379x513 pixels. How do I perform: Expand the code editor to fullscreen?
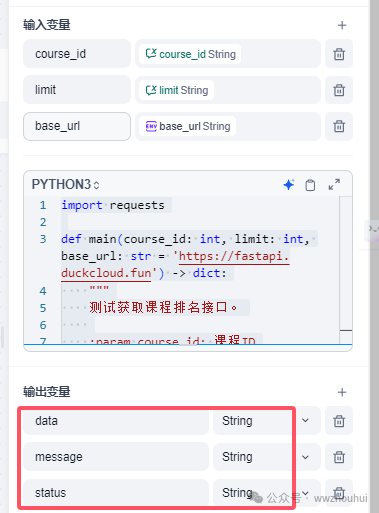pos(334,185)
